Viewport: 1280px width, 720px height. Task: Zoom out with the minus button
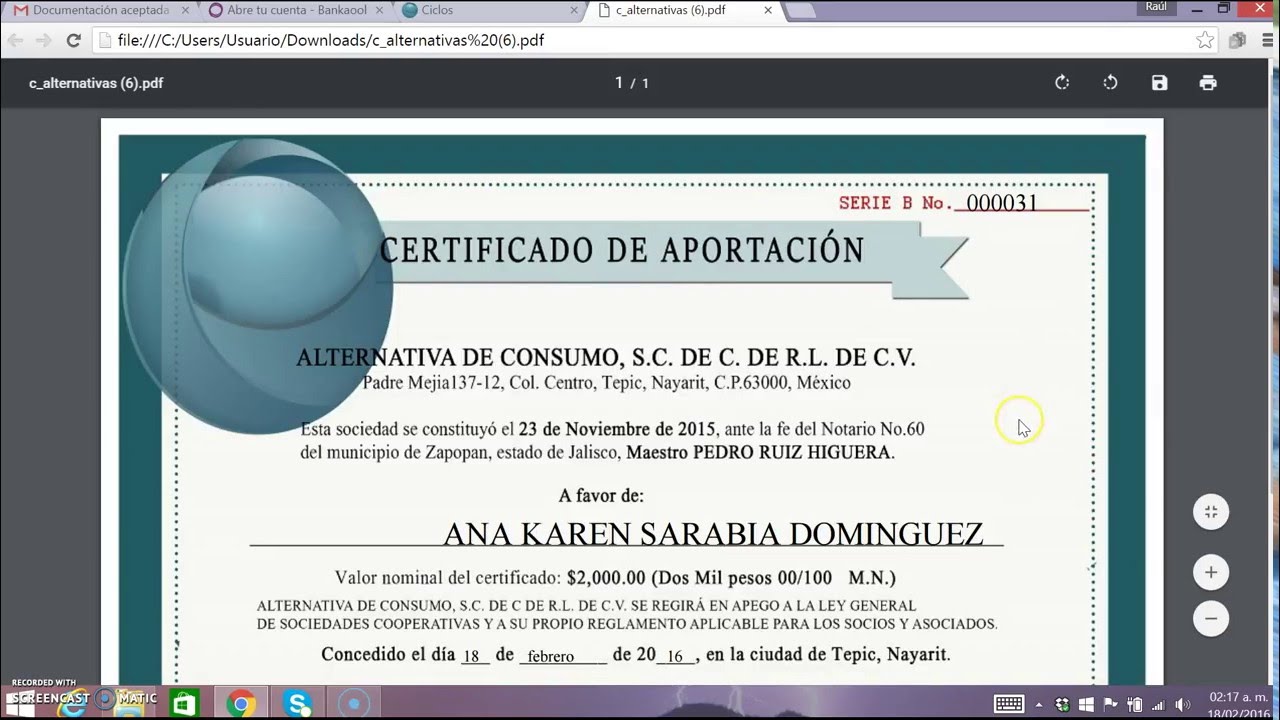(1211, 619)
